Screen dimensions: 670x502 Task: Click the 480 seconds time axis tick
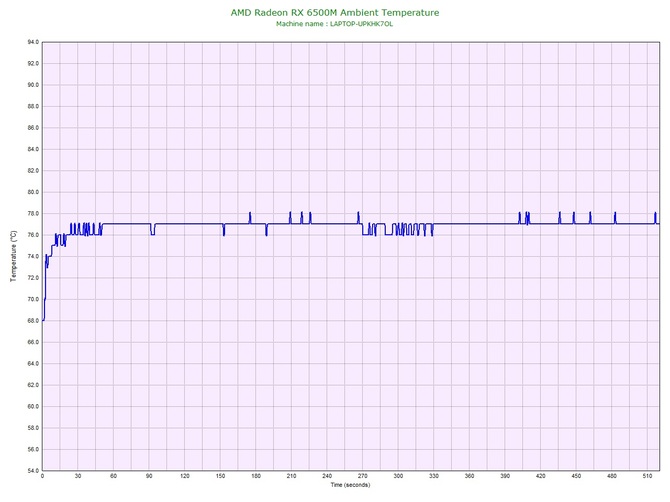612,476
